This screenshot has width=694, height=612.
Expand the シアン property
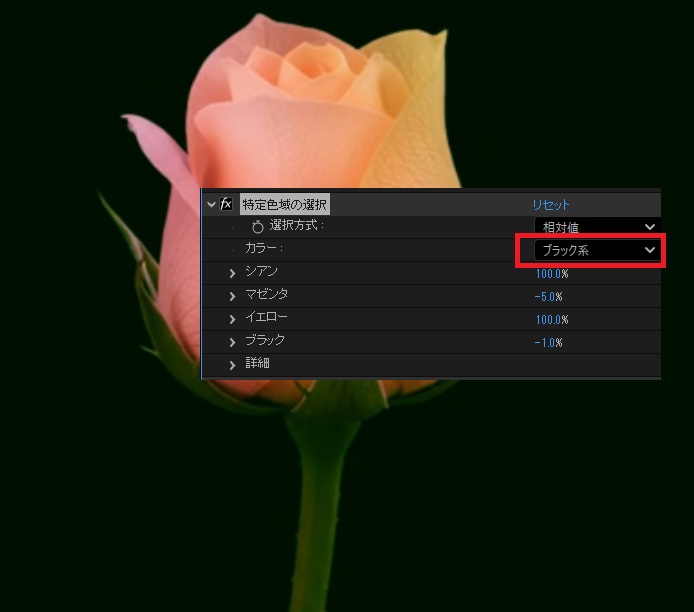pyautogui.click(x=233, y=273)
